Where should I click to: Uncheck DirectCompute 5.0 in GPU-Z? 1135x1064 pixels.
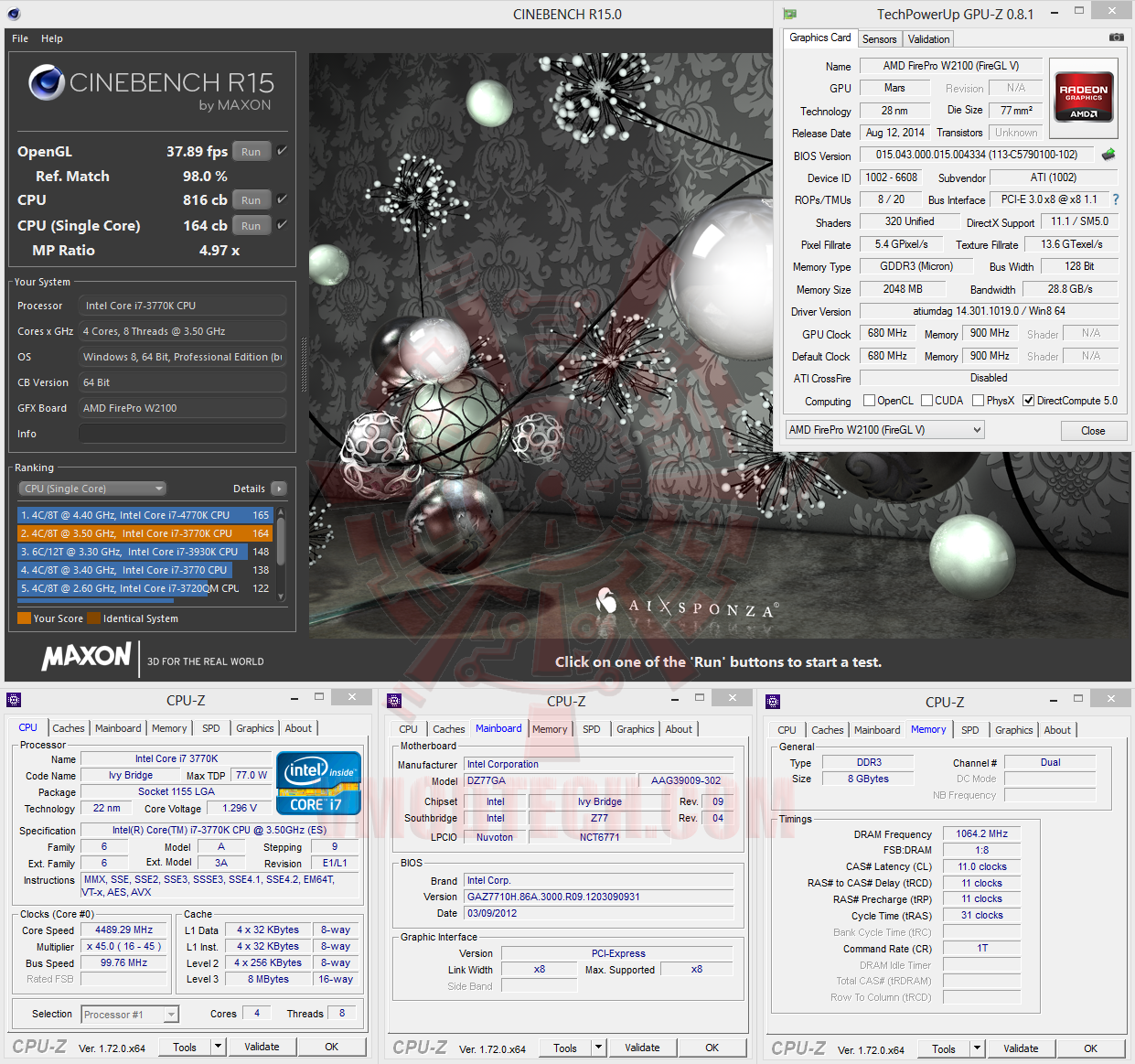tap(1029, 400)
